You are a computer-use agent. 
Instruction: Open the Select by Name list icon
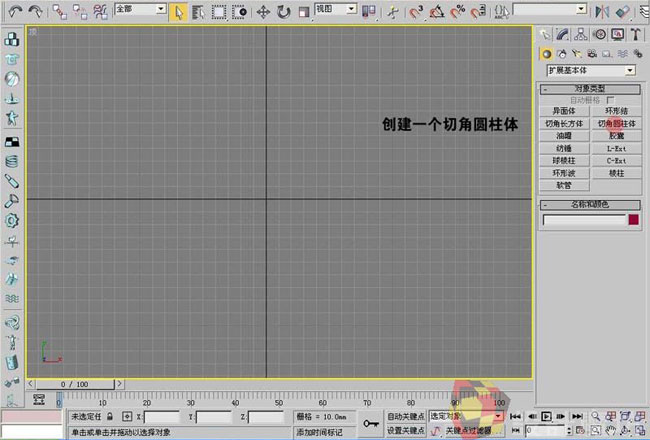click(199, 12)
